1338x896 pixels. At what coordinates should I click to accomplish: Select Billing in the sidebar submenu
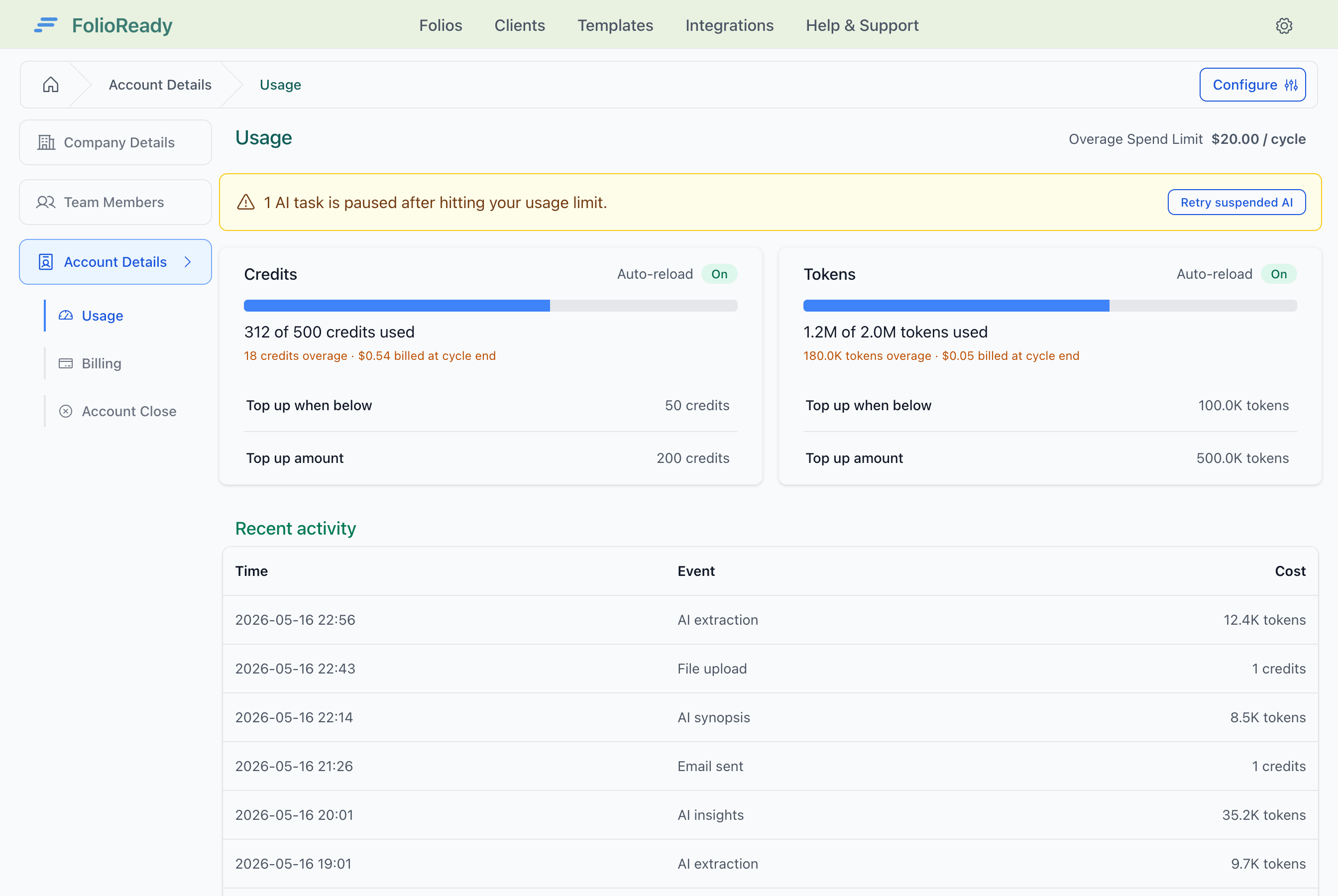[x=101, y=363]
